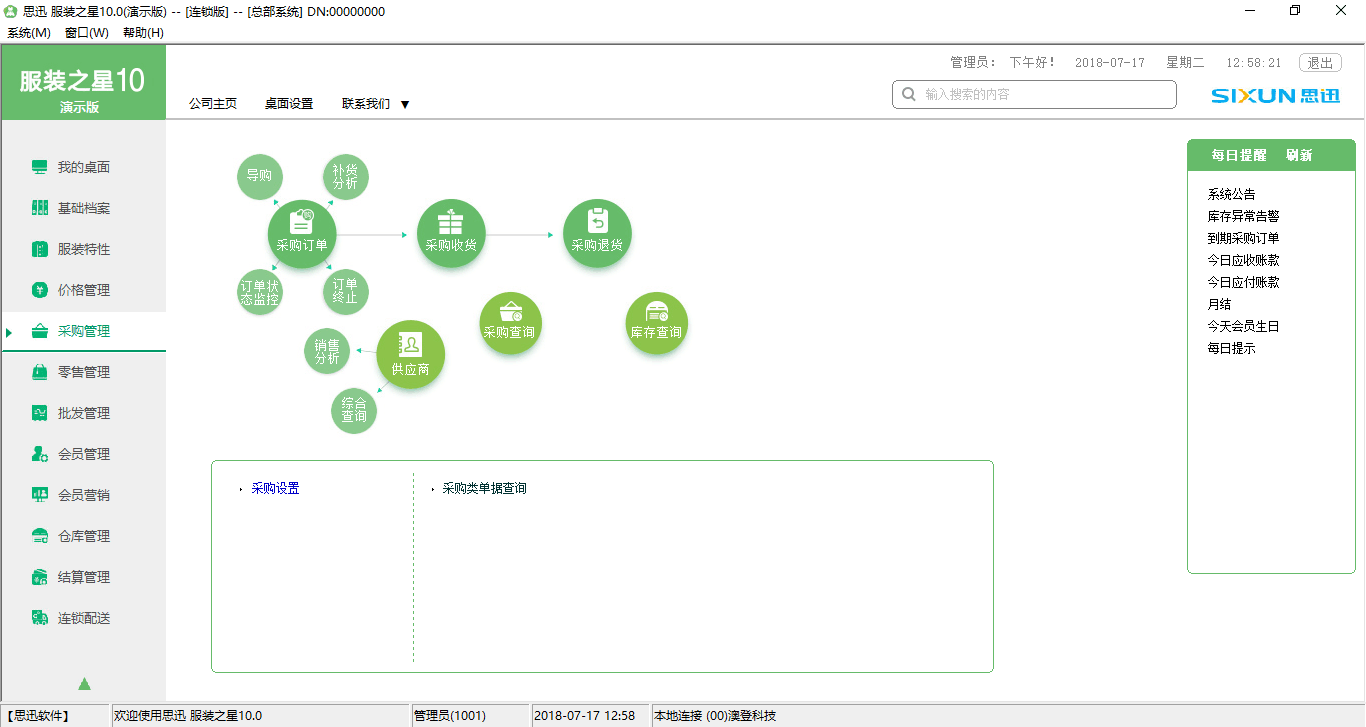
Task: Click the 销售分析 bubble
Action: [327, 351]
